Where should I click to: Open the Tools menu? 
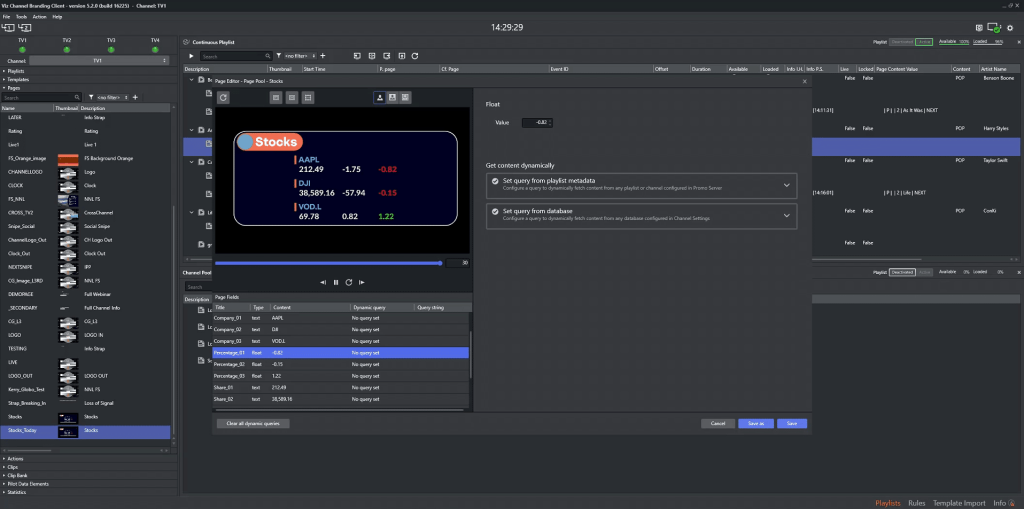(x=21, y=17)
